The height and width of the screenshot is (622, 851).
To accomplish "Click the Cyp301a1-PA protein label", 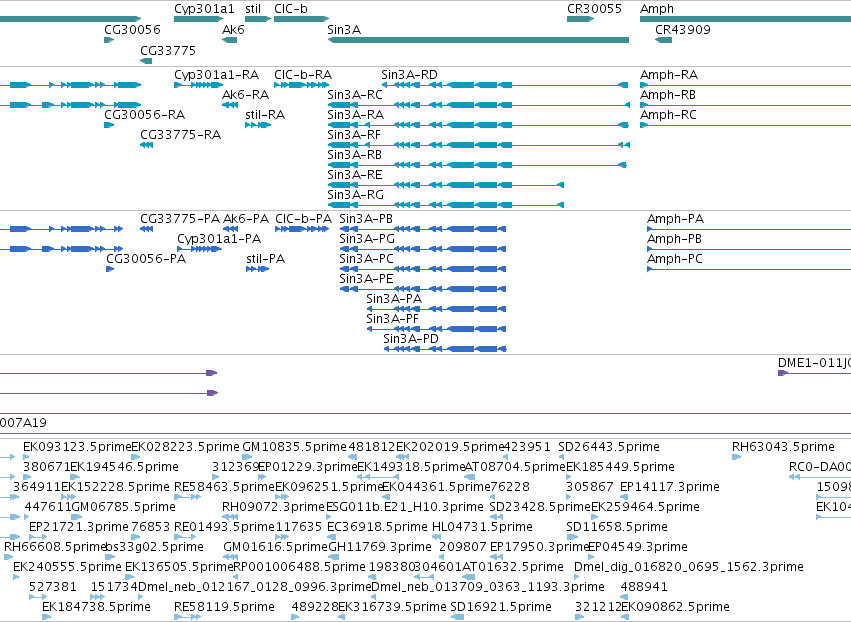I will [219, 239].
